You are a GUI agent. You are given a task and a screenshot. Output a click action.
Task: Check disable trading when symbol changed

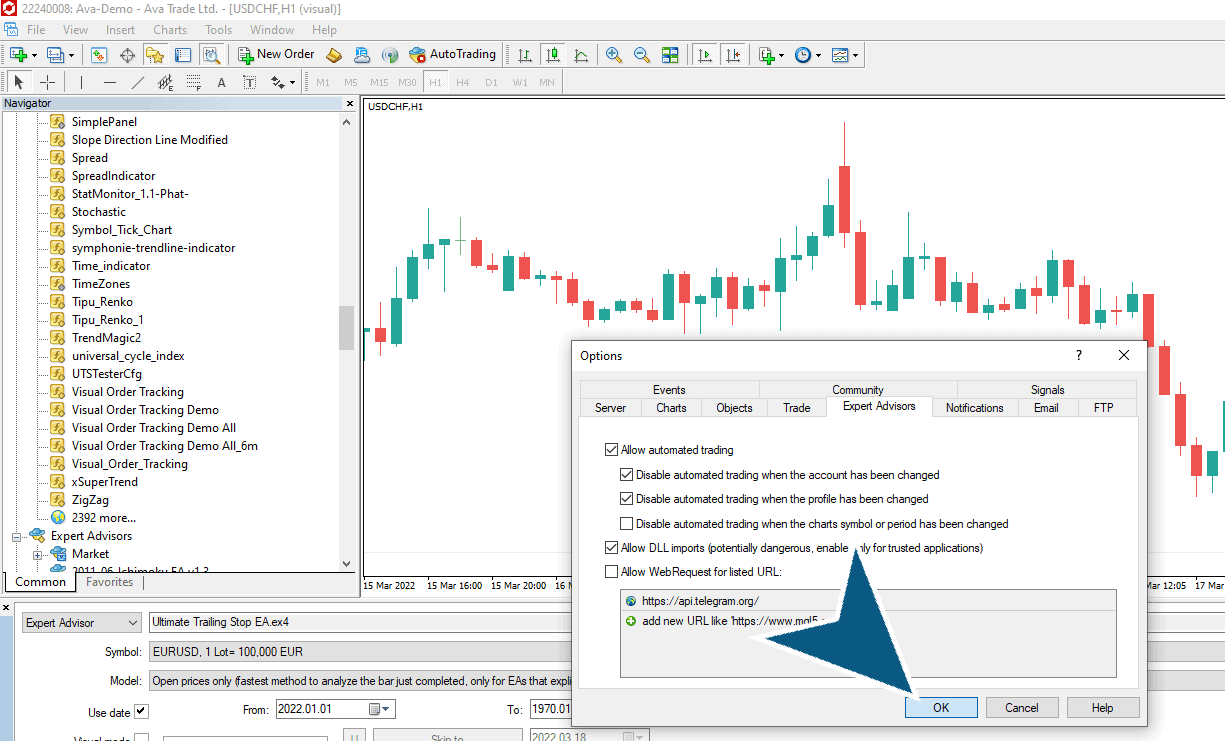pos(626,524)
